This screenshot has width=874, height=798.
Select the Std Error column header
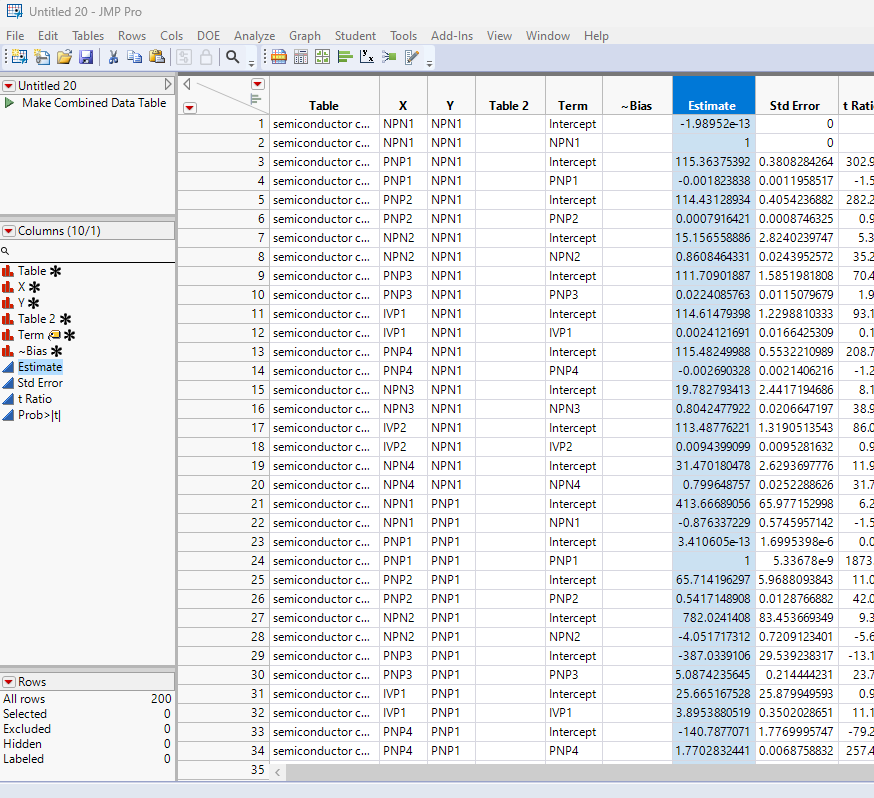pos(794,105)
